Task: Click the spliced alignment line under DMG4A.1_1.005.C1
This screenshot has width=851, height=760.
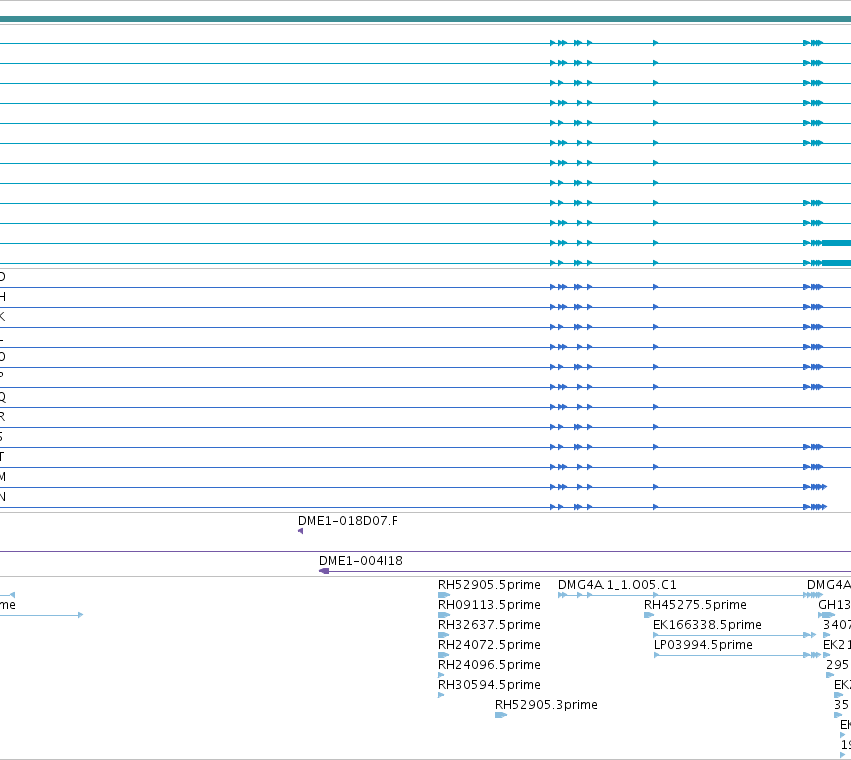Action: click(690, 595)
